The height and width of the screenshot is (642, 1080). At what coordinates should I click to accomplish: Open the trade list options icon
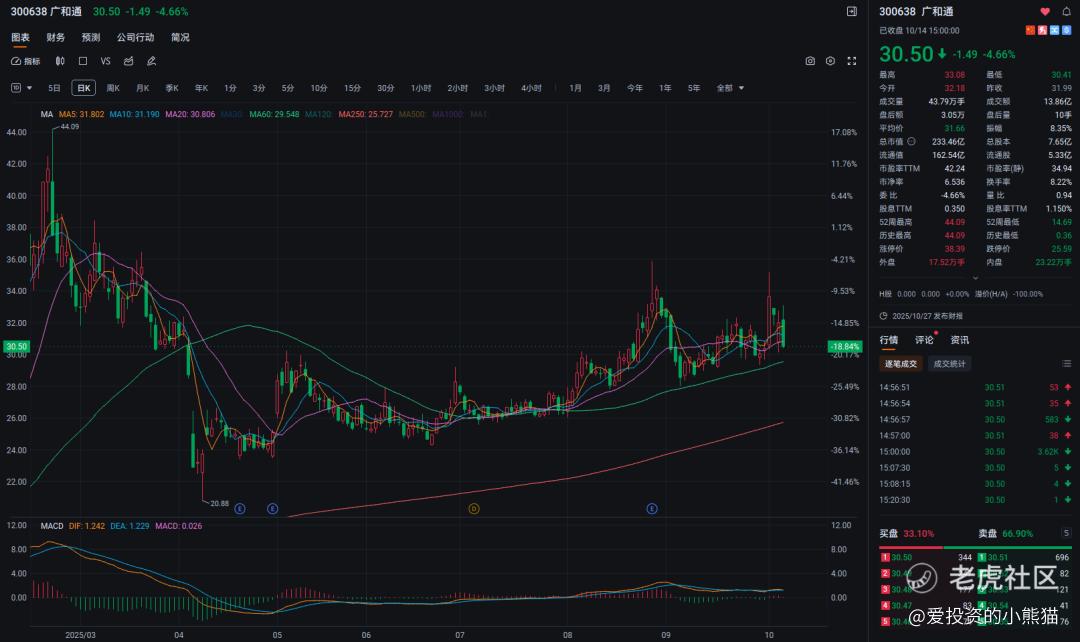click(x=1066, y=364)
